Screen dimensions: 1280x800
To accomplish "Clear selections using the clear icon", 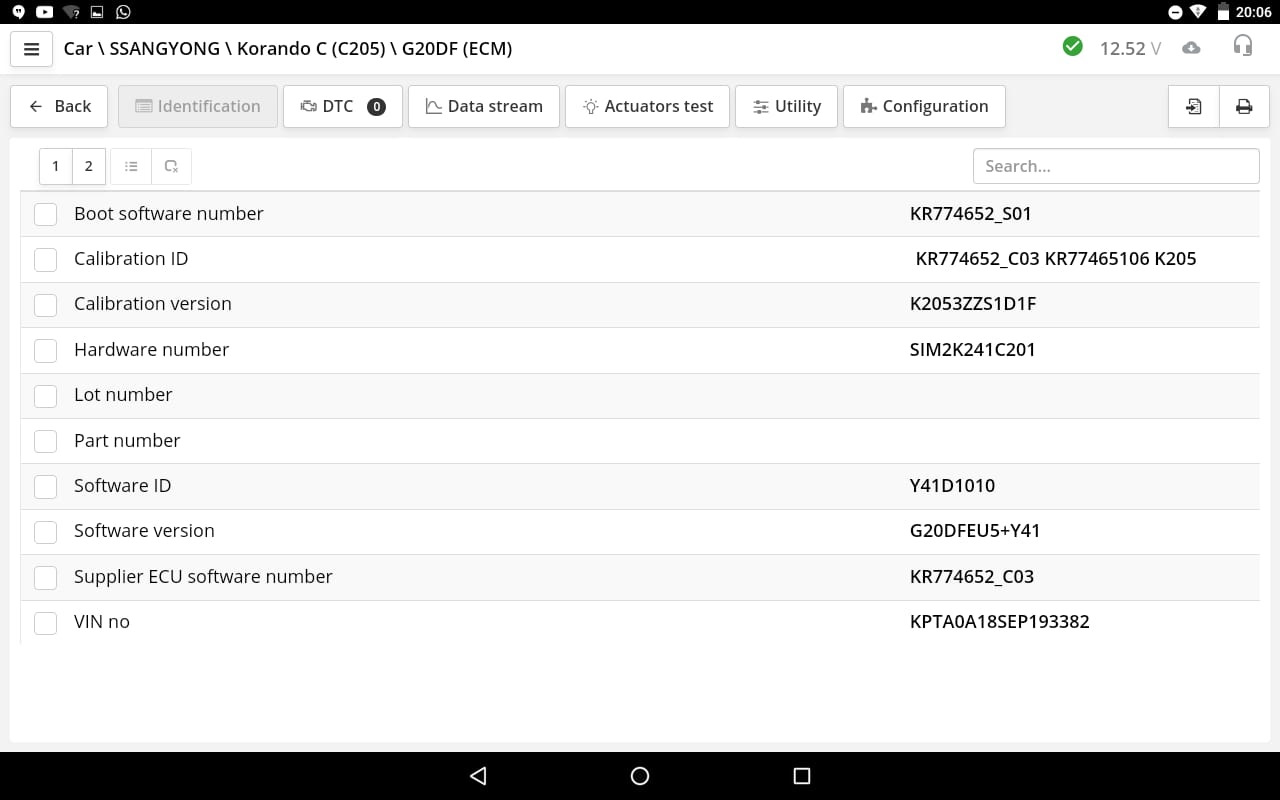I will tap(171, 166).
